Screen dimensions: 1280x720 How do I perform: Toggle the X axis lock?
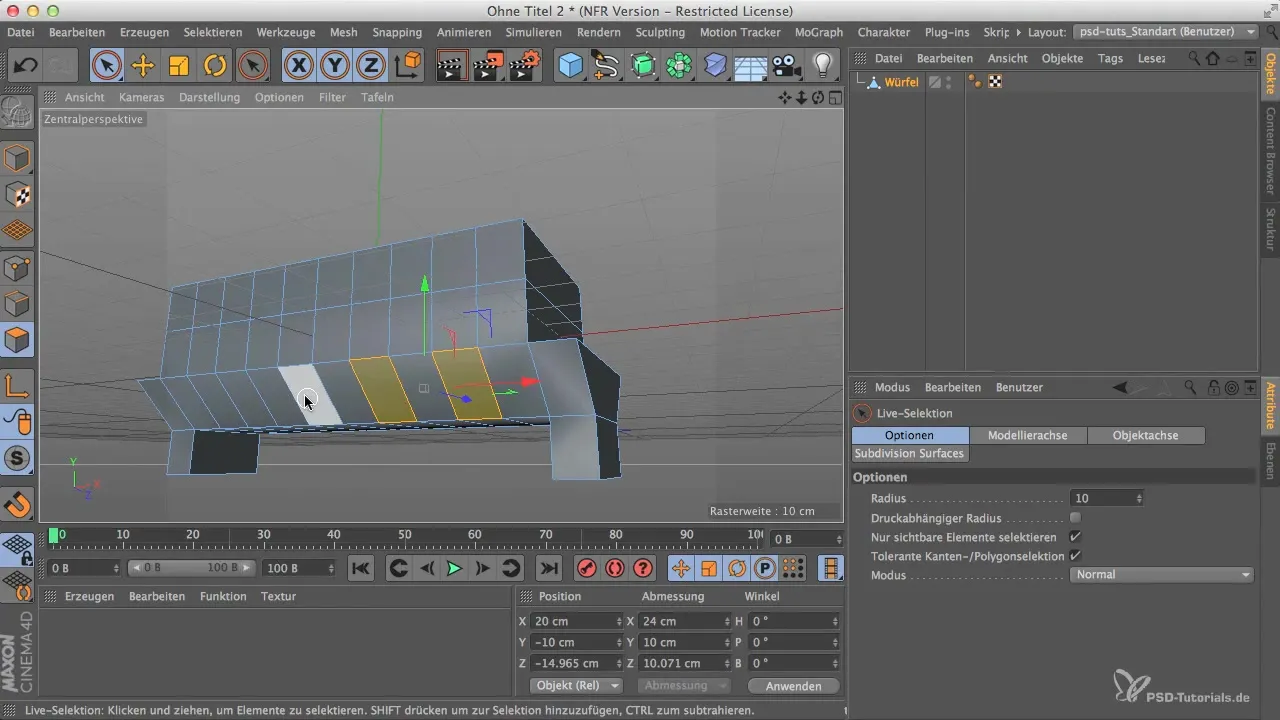pos(298,66)
